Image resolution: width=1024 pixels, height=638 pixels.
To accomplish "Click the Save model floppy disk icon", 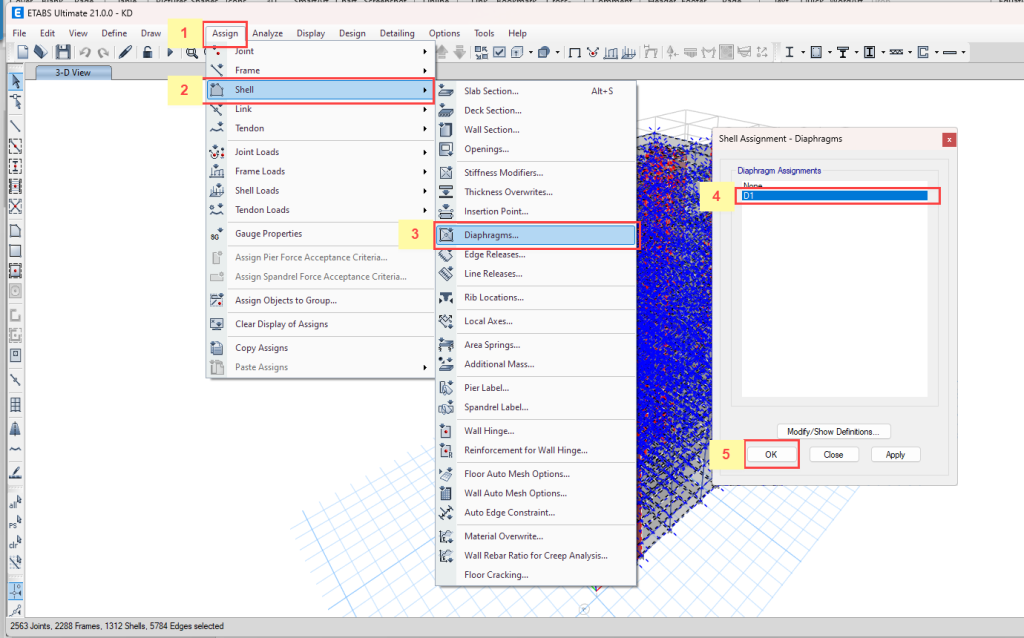I will tap(62, 52).
